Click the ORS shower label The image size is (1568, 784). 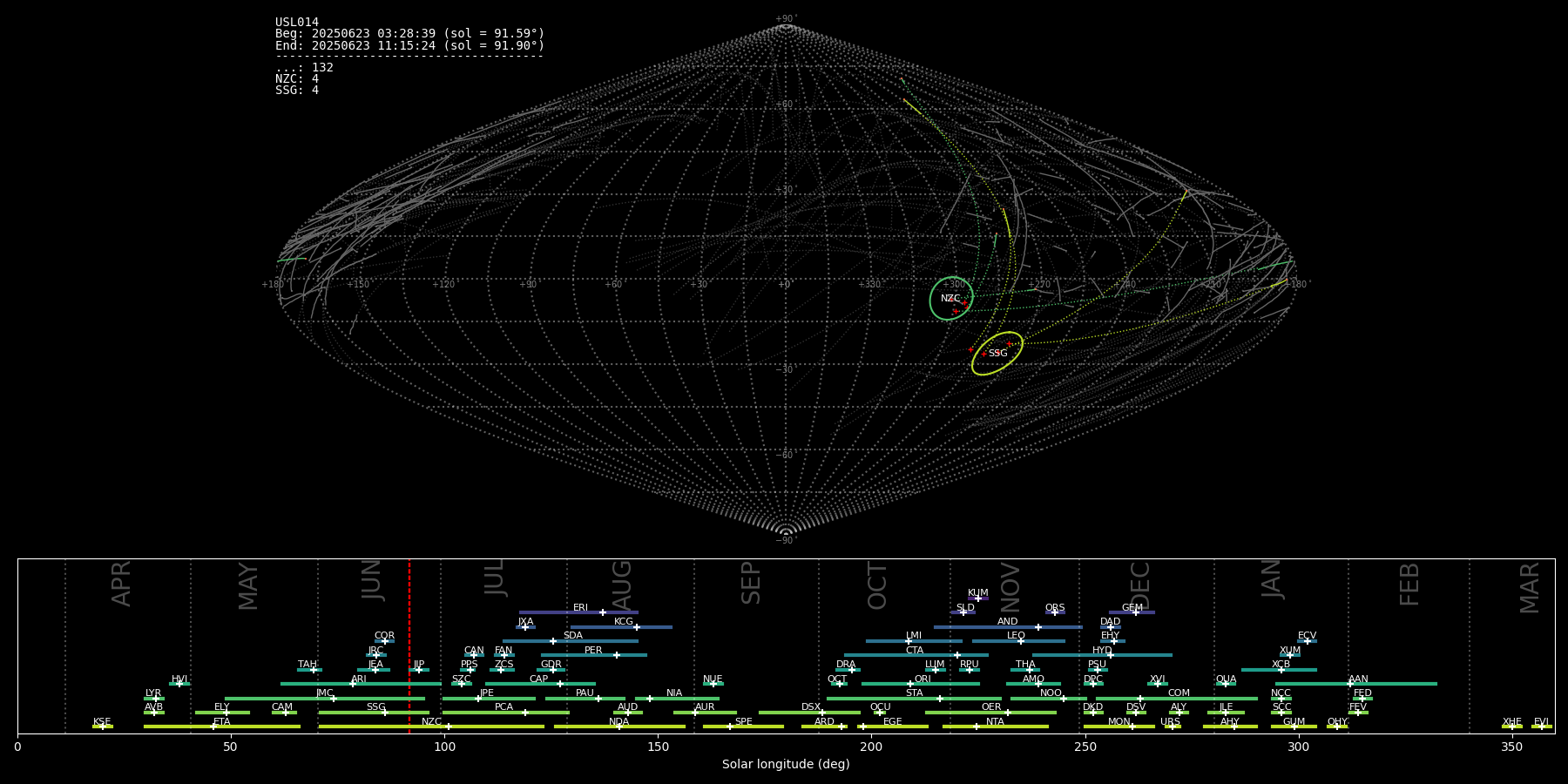tap(1055, 608)
